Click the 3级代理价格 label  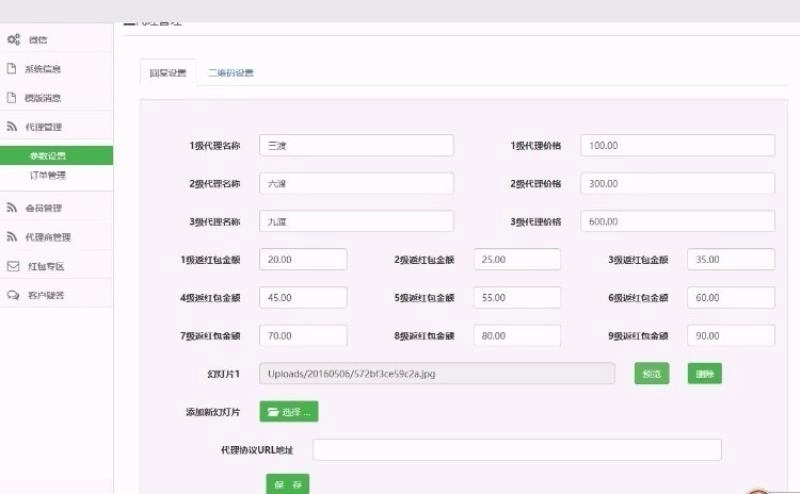point(536,221)
